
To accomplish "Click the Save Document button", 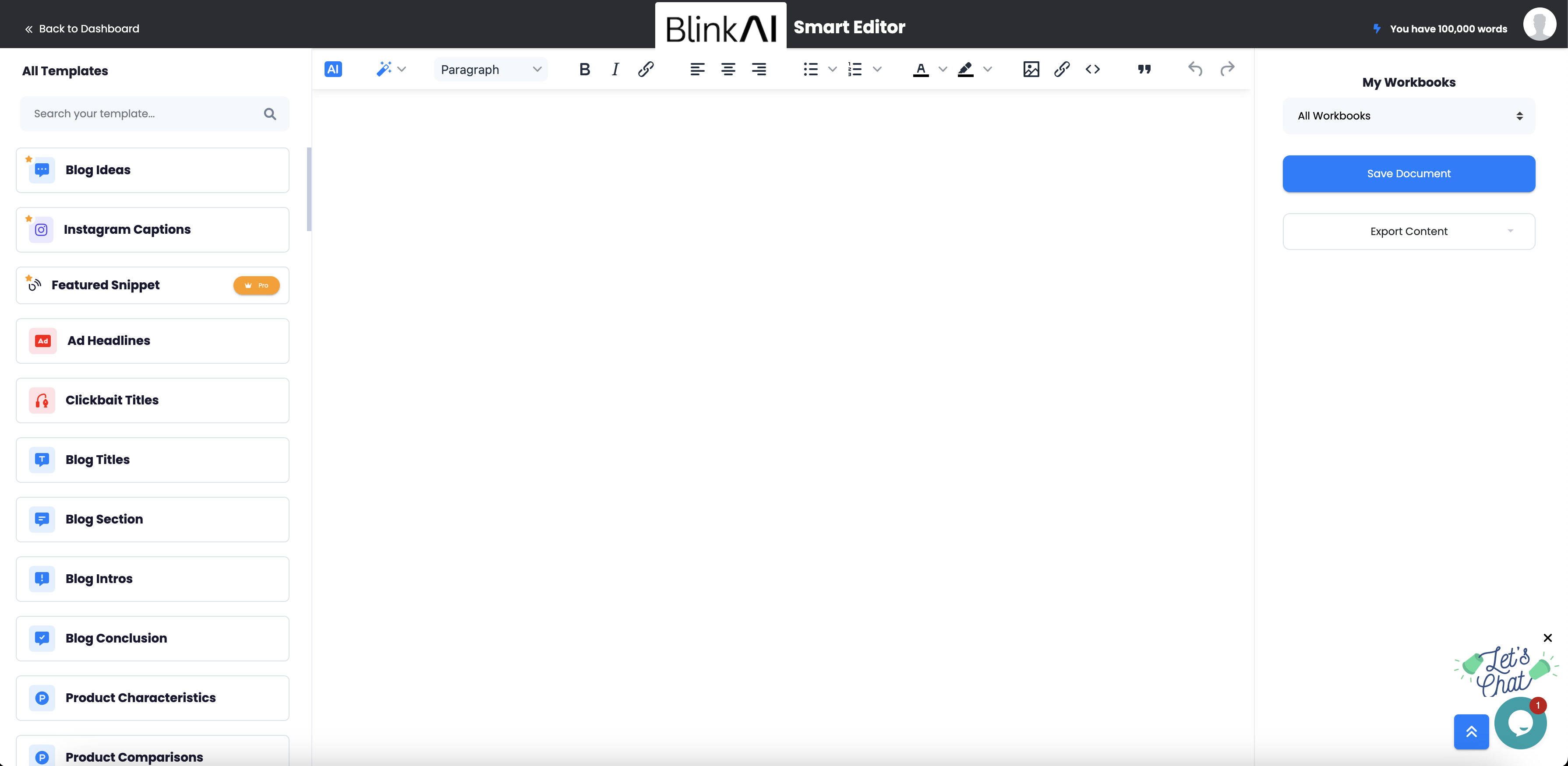I will [1409, 173].
